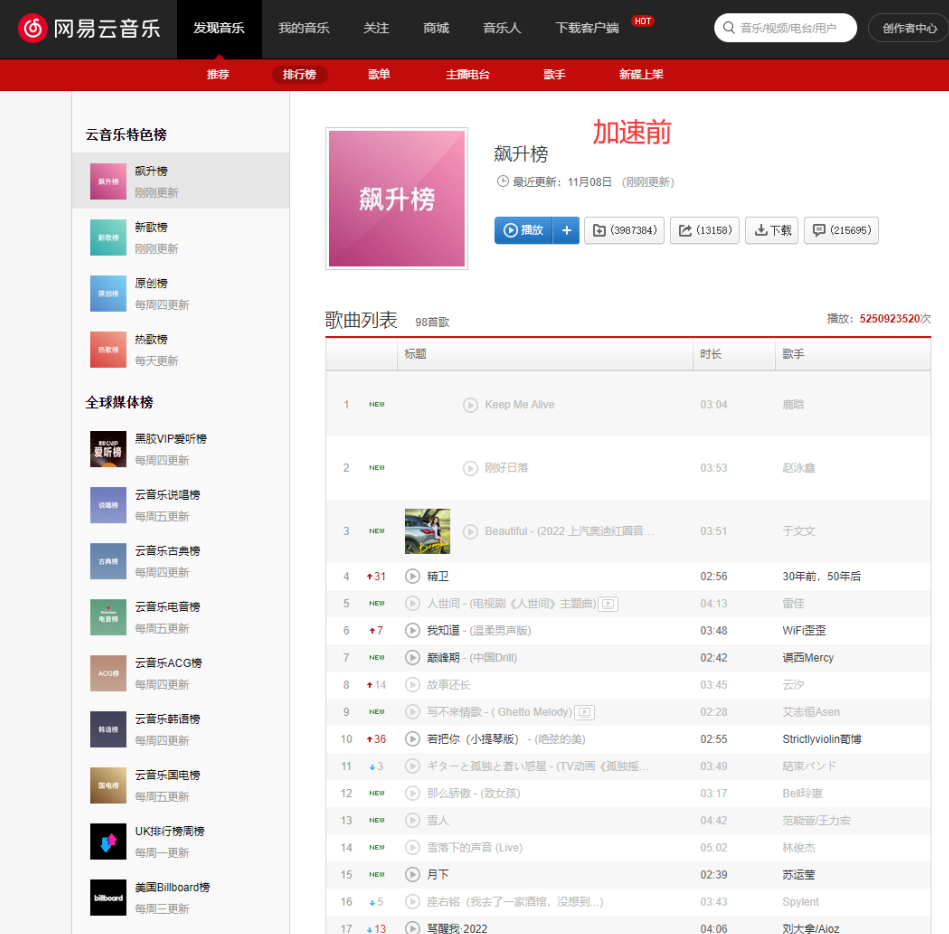
Task: Play the song 人世间
Action: pos(412,603)
